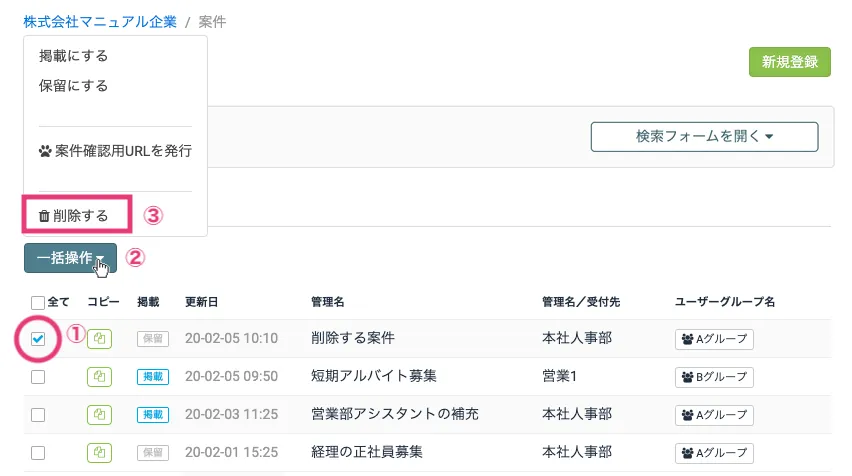Select 削除する from bulk menu
Screen dimensions: 852x476
(78, 215)
